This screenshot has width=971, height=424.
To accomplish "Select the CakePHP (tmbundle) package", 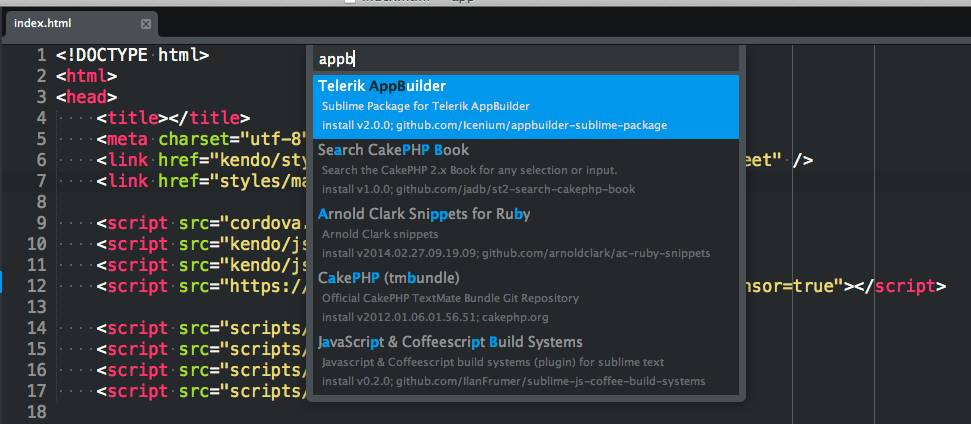I will pos(526,299).
